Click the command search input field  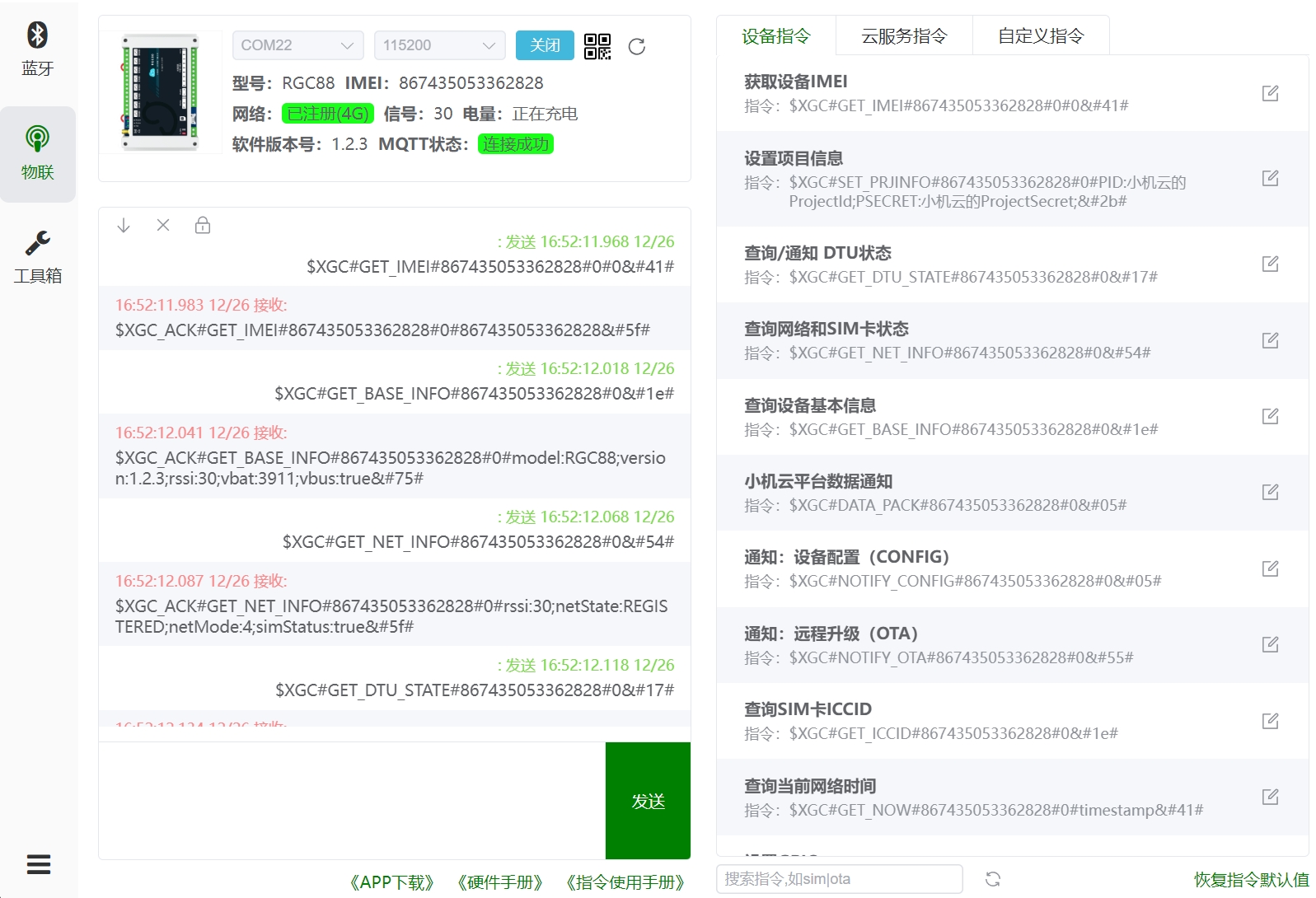point(839,879)
